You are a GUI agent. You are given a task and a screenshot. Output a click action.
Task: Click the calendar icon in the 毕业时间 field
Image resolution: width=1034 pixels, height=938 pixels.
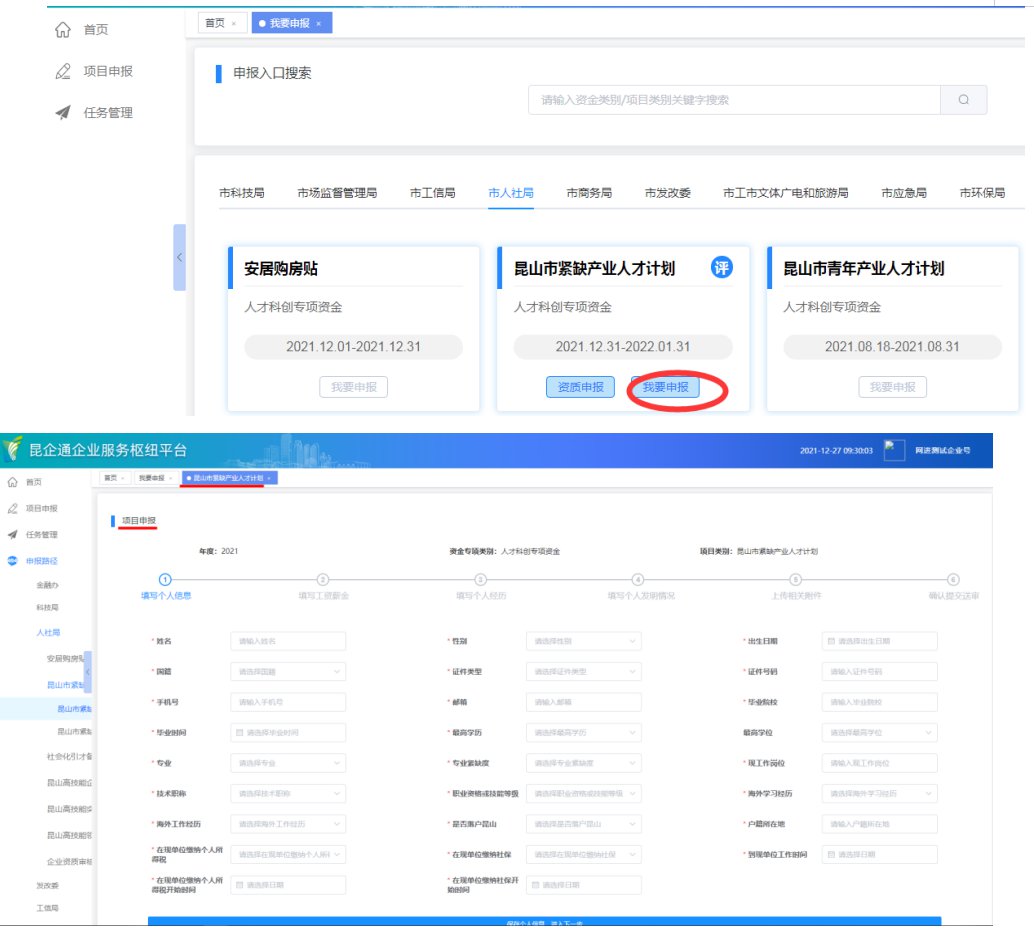click(239, 733)
